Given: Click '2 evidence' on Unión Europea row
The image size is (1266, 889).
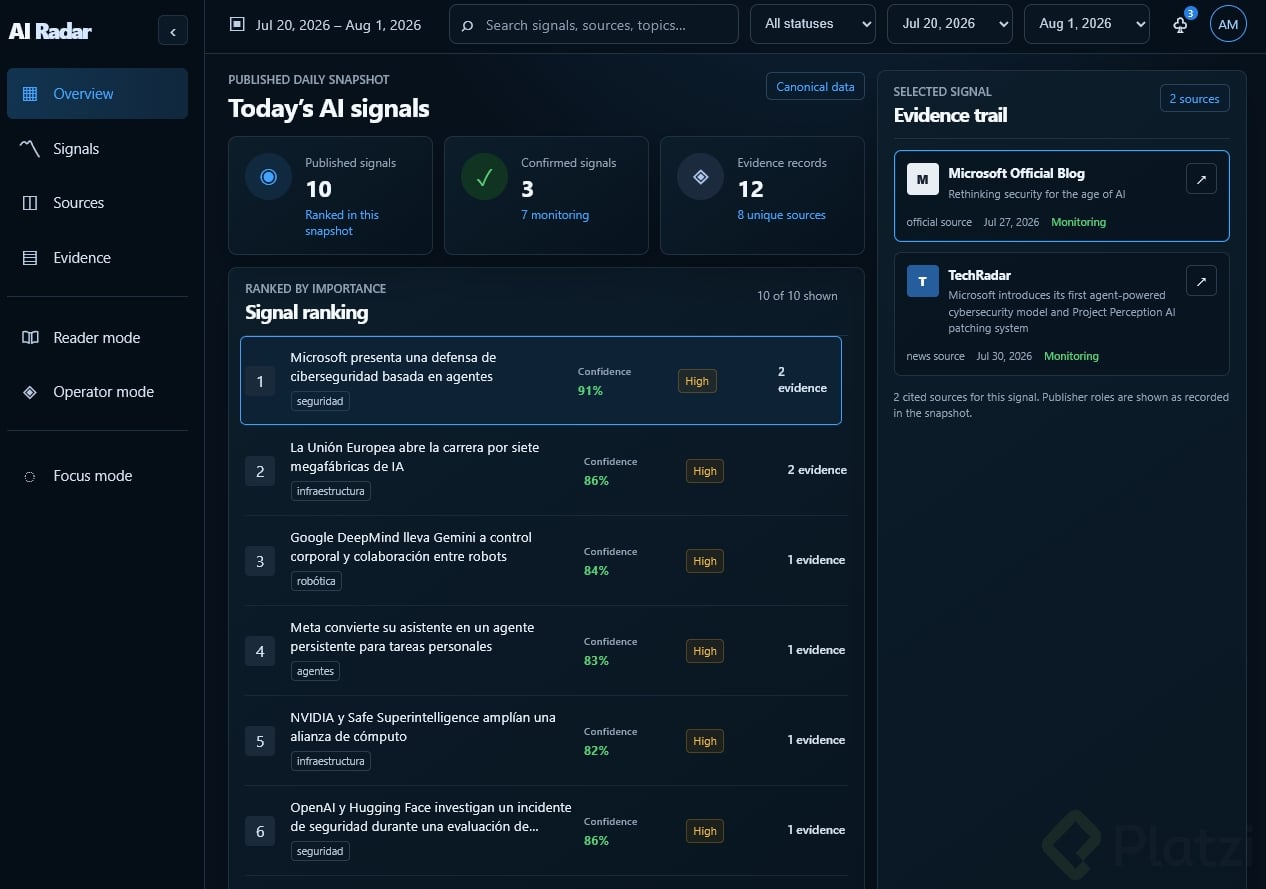Looking at the screenshot, I should pyautogui.click(x=817, y=470).
